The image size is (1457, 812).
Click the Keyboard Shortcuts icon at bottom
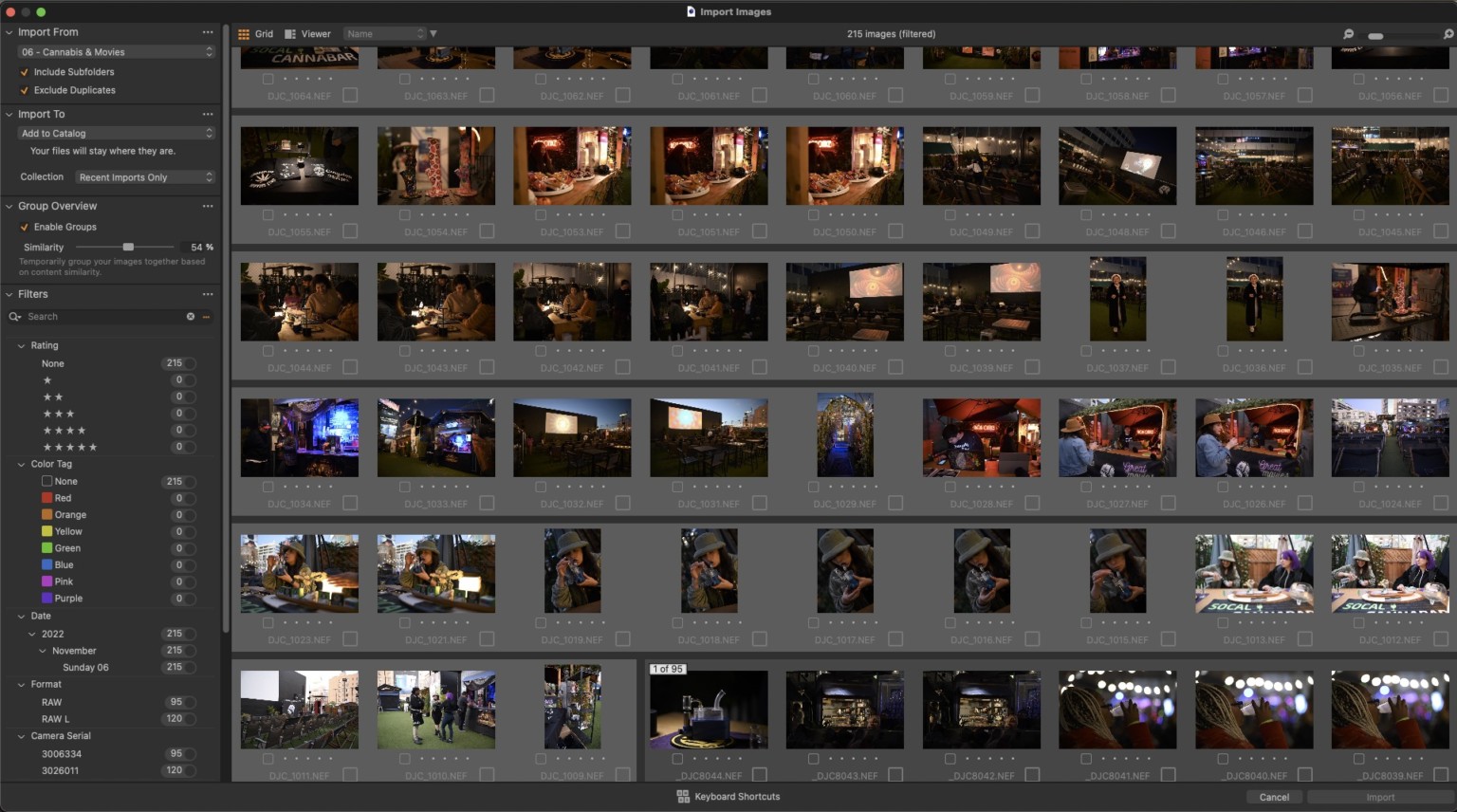(683, 796)
